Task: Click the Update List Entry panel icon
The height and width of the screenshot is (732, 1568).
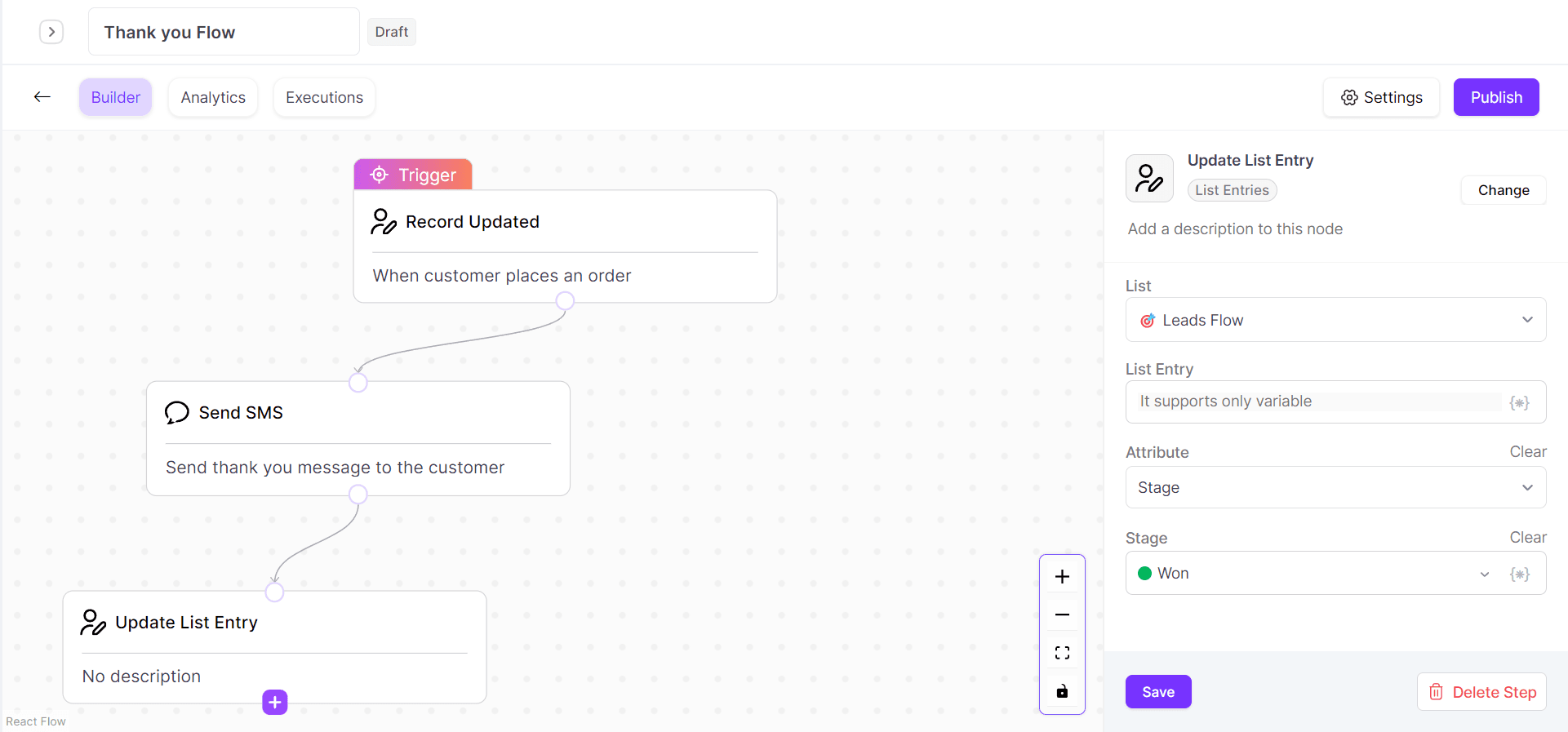Action: click(x=1149, y=178)
